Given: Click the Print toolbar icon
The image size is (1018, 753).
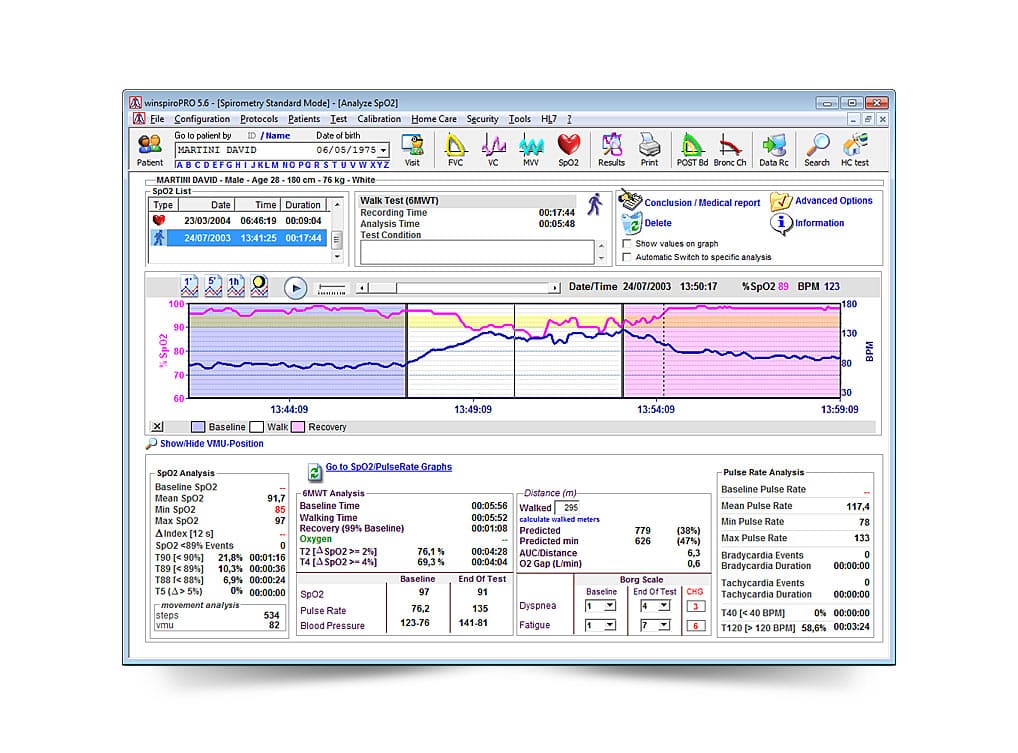Looking at the screenshot, I should pyautogui.click(x=649, y=149).
